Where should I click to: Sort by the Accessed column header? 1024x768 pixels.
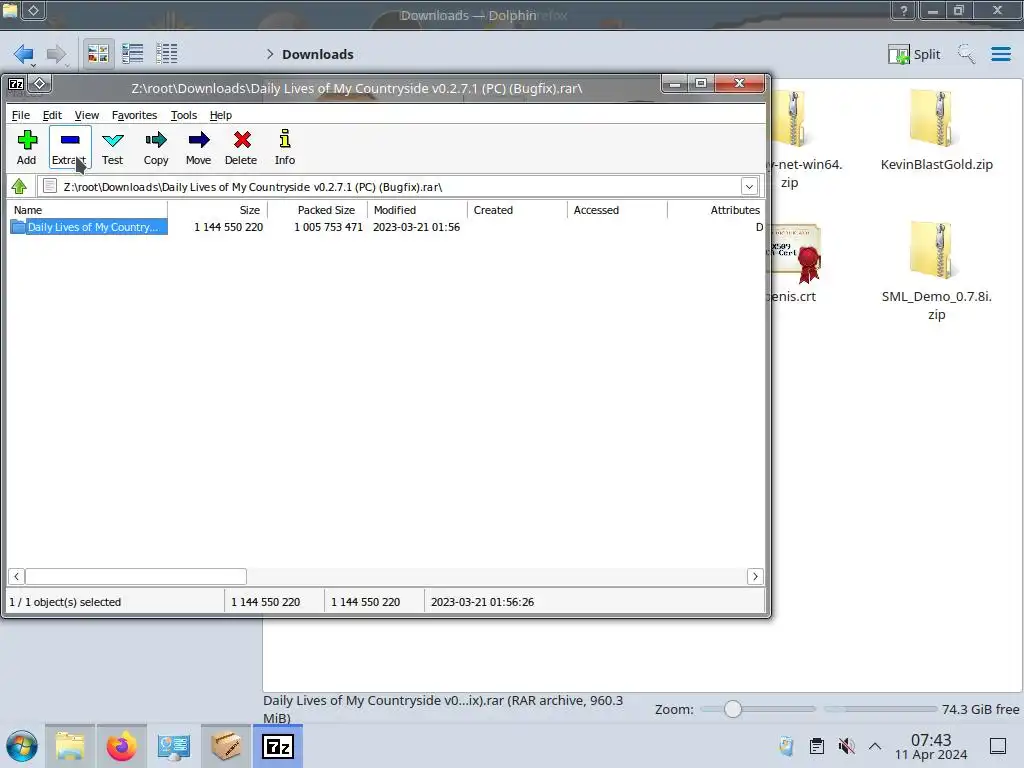(617, 210)
